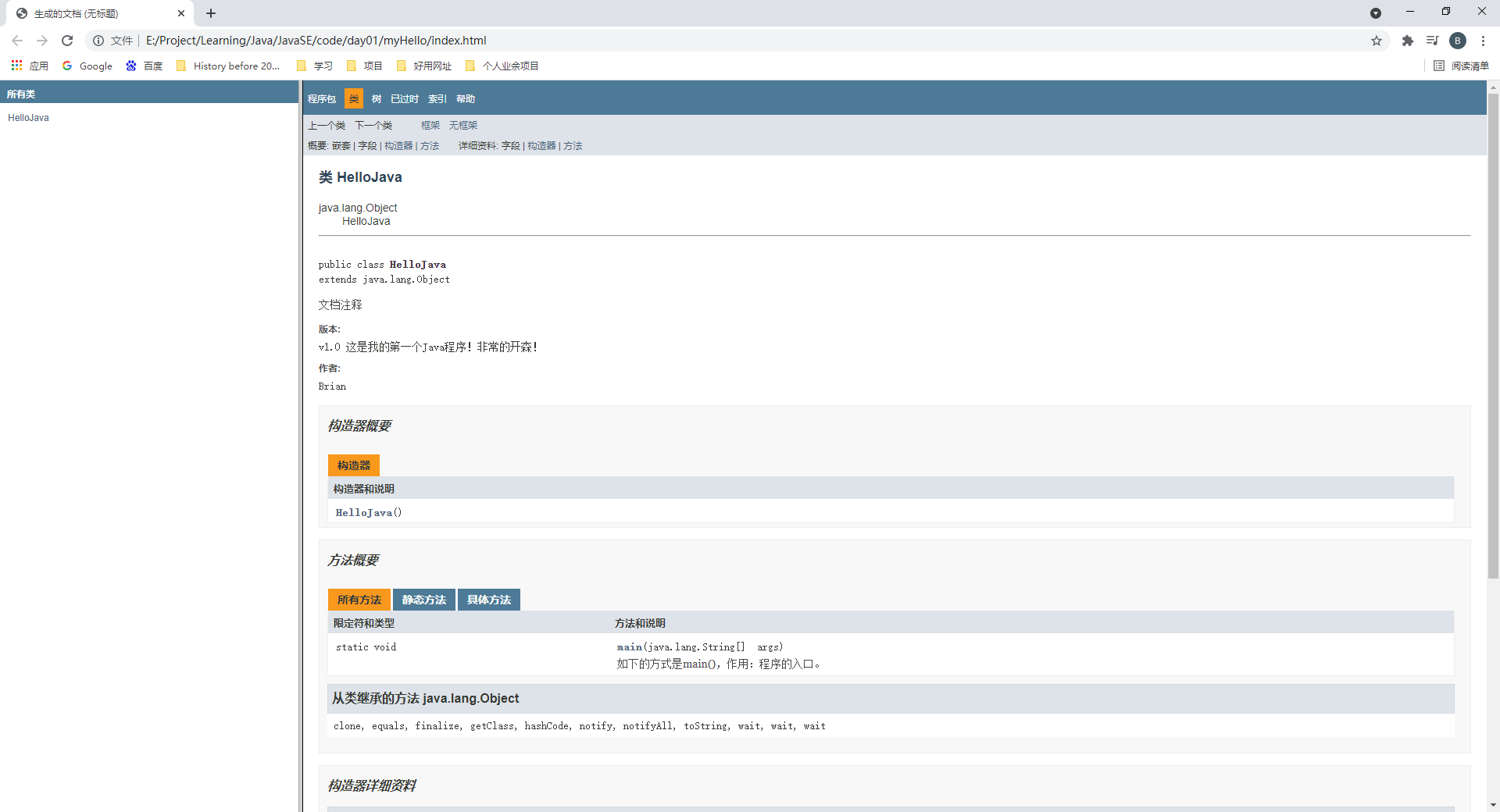Reload the current page

pos(67,41)
